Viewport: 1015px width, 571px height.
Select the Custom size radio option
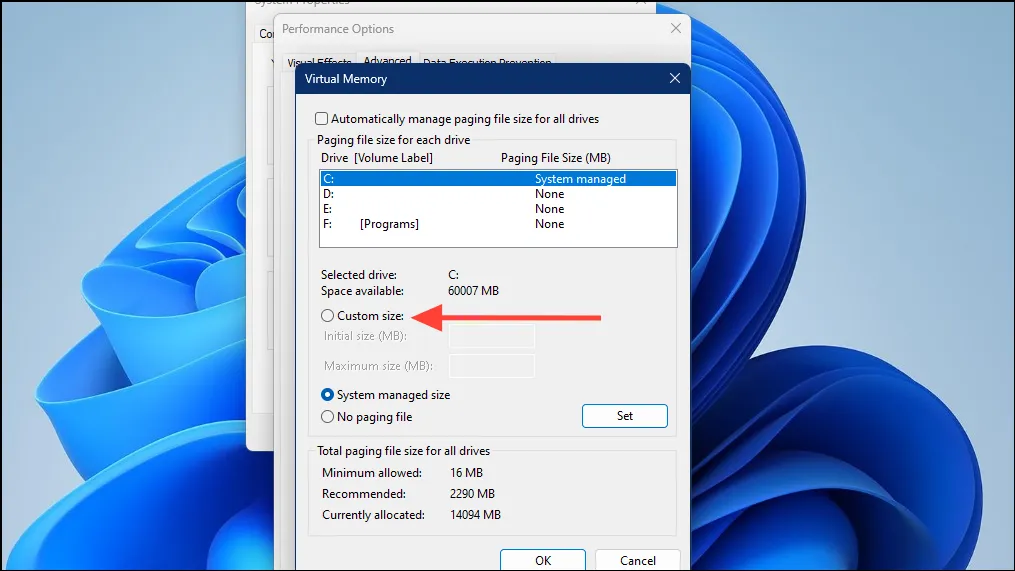click(328, 316)
